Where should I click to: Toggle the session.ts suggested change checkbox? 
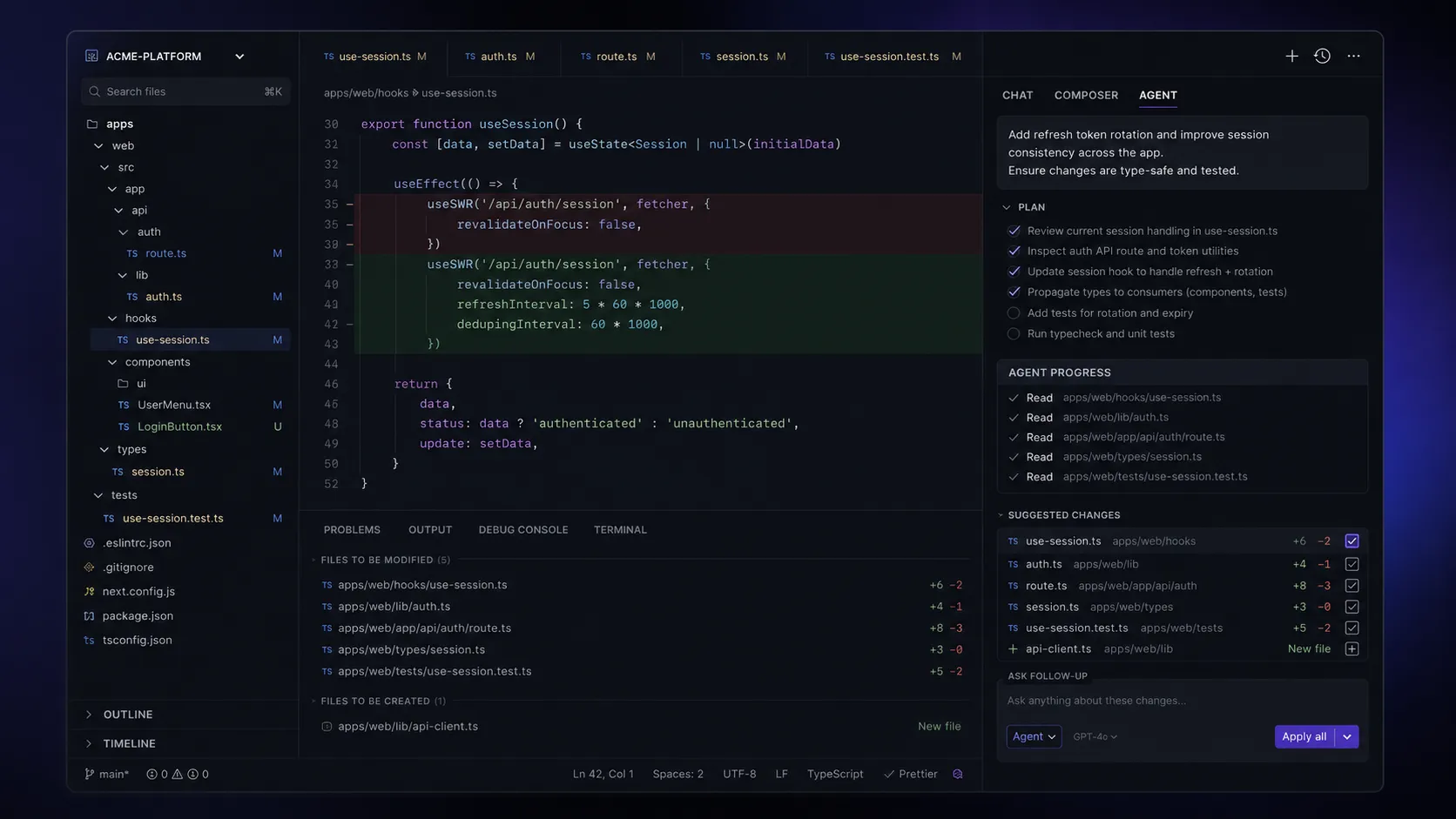1352,608
